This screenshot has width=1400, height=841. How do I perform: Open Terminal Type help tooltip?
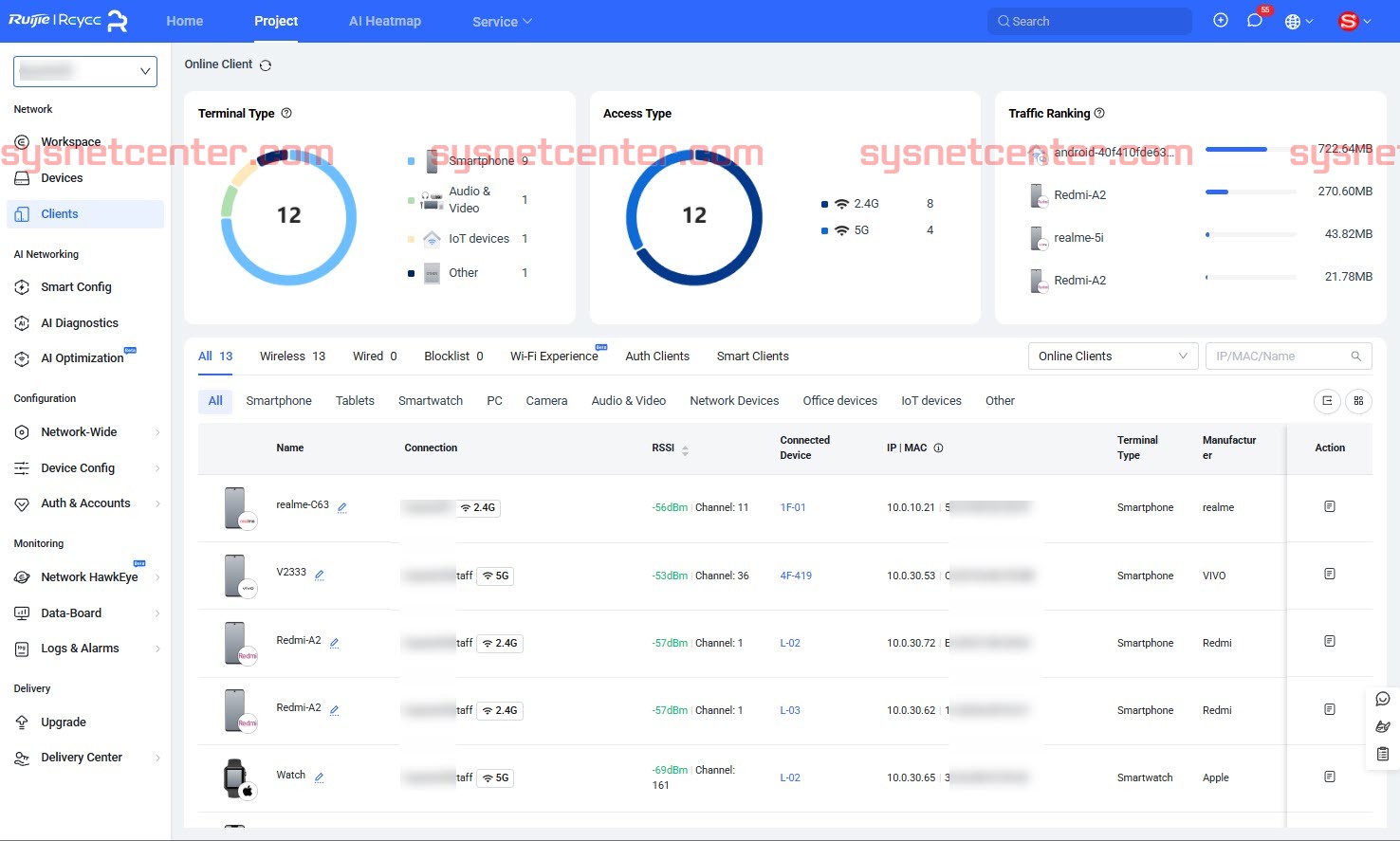(286, 113)
